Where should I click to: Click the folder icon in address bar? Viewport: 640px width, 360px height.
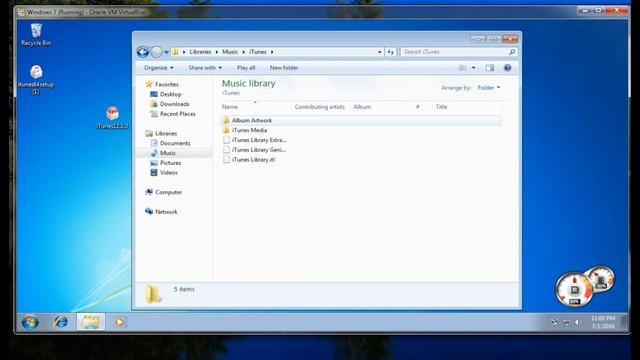click(x=176, y=52)
